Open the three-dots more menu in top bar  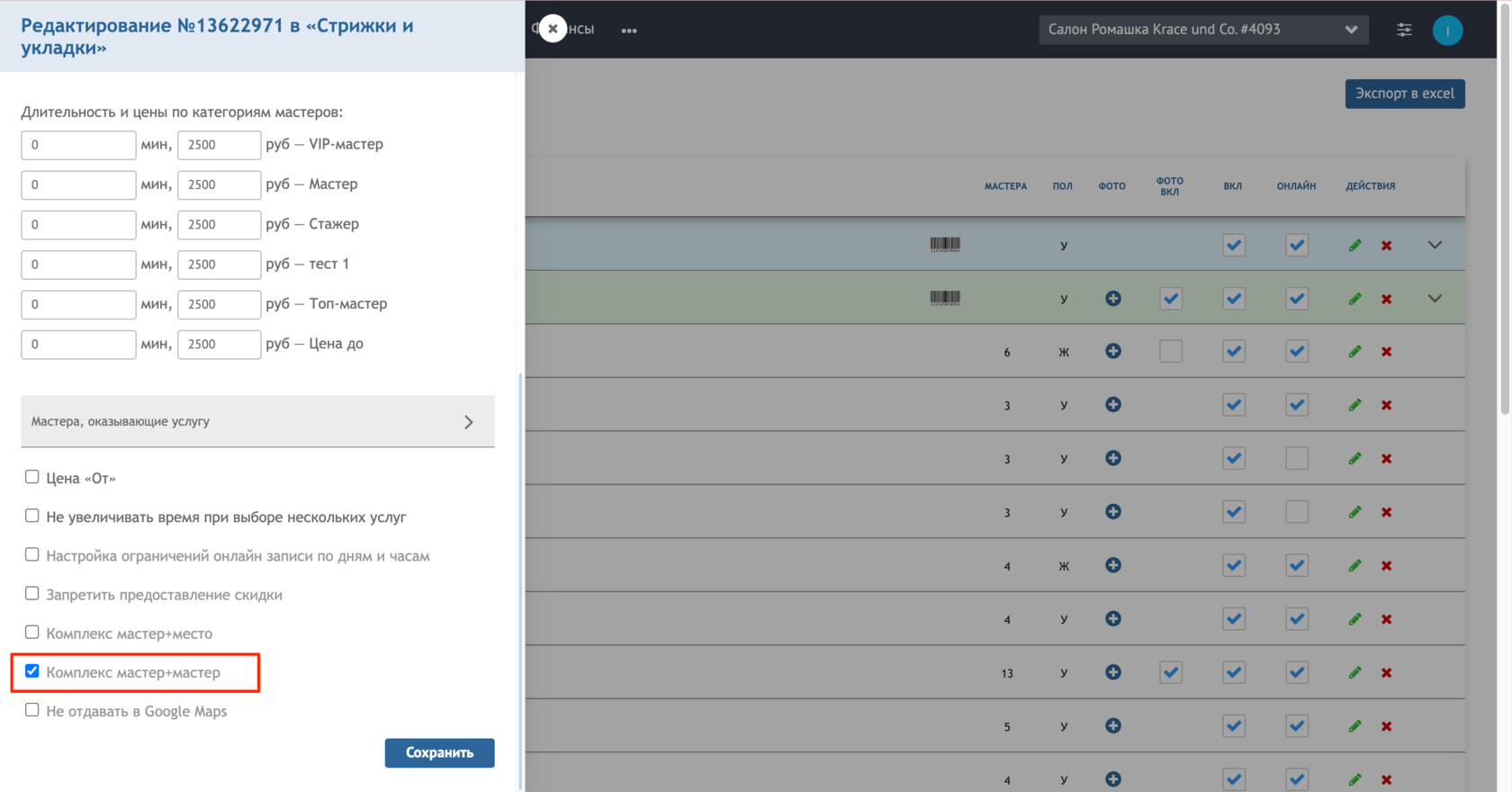click(x=629, y=31)
